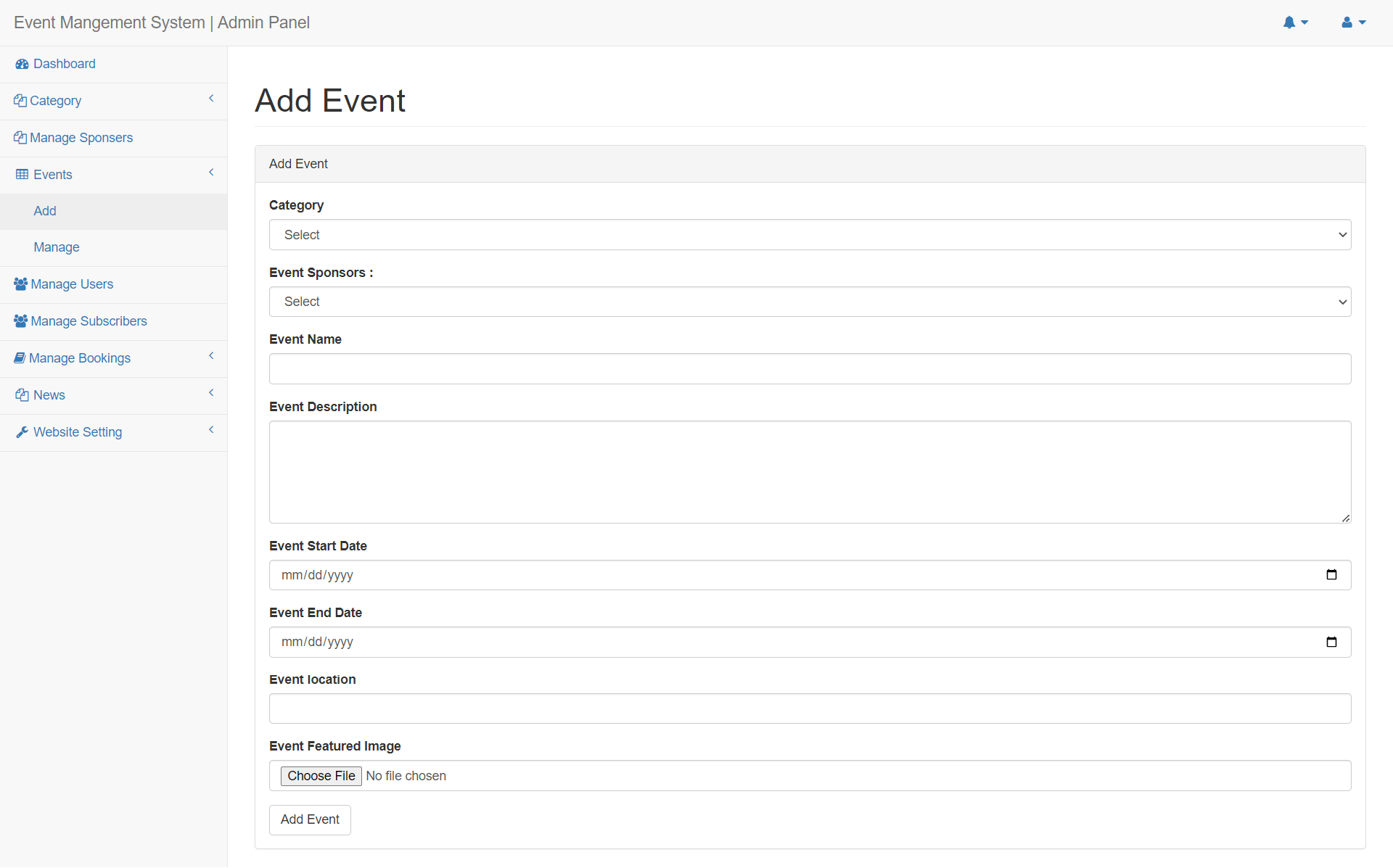Open the Event Sponsors select menu
The width and height of the screenshot is (1393, 868).
809,301
